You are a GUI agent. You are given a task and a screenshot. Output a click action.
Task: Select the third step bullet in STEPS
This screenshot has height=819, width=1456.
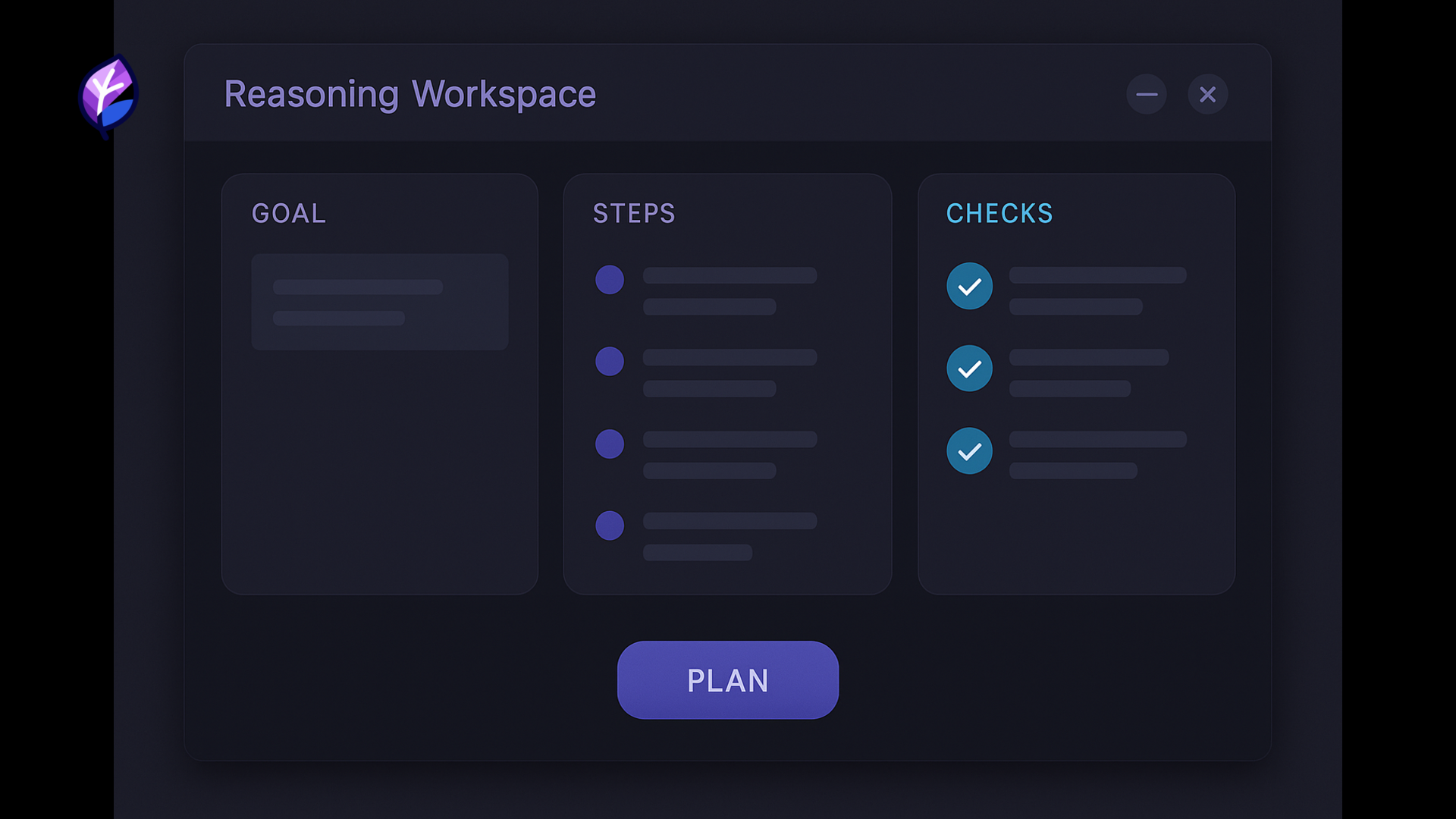coord(609,444)
